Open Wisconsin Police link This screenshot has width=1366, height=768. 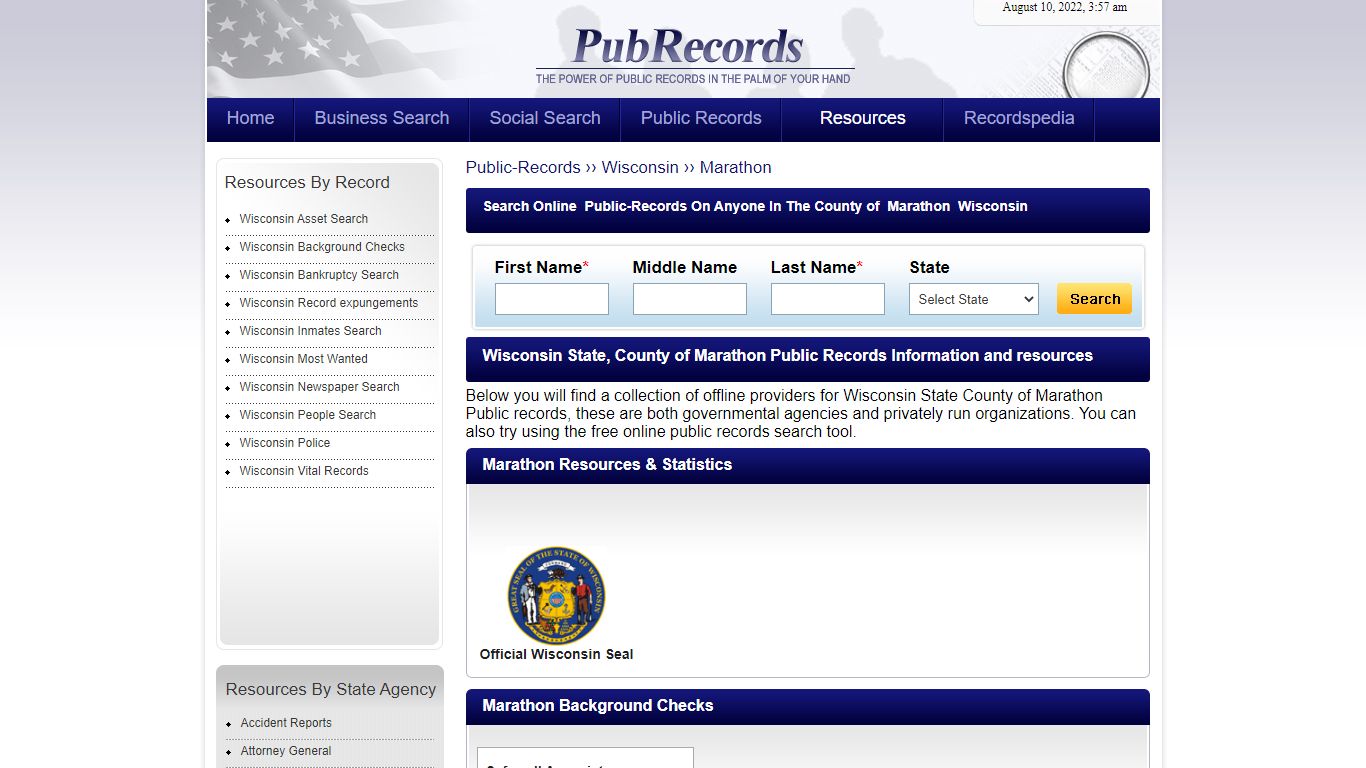pyautogui.click(x=285, y=443)
